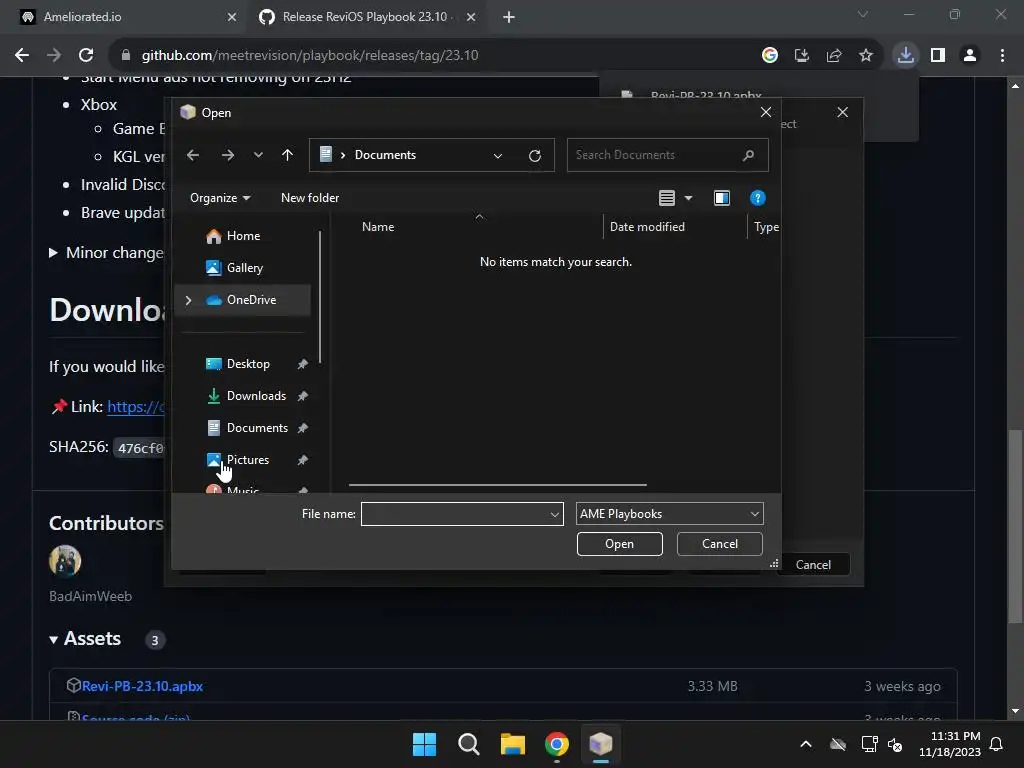This screenshot has height=768, width=1024.
Task: Click the Google icon in address bar
Action: 770,56
